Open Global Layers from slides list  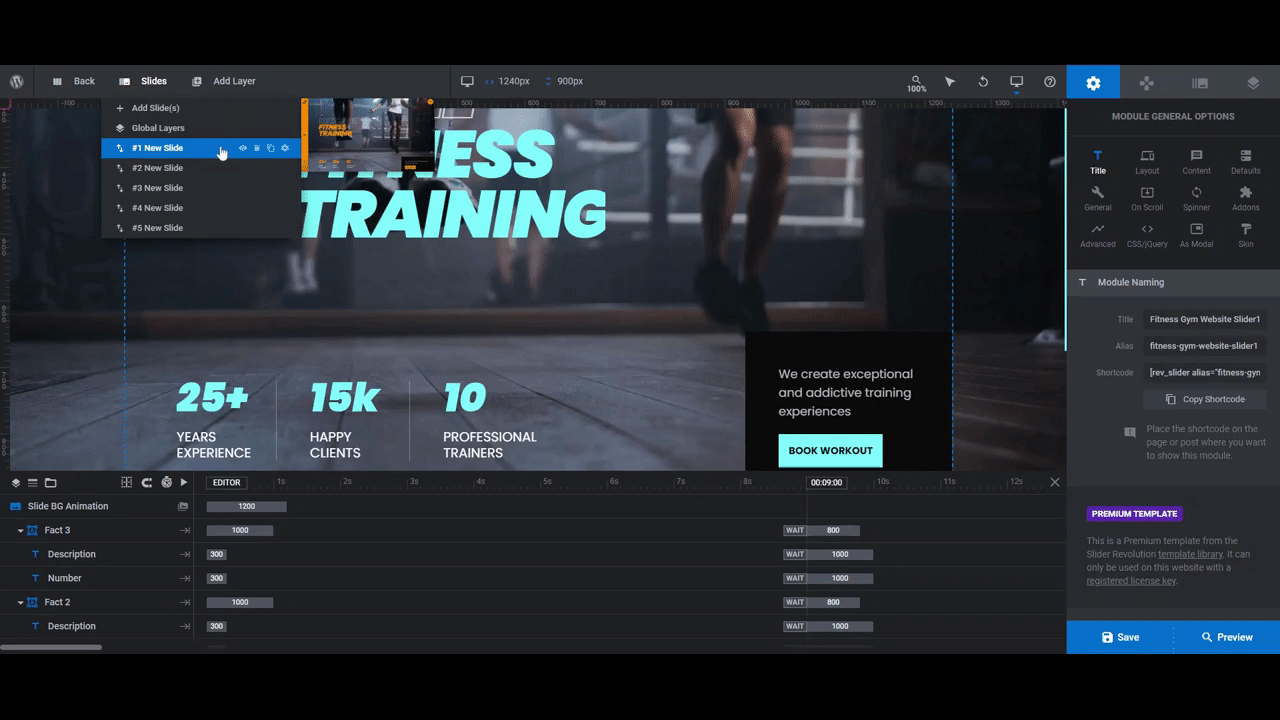pyautogui.click(x=200, y=128)
